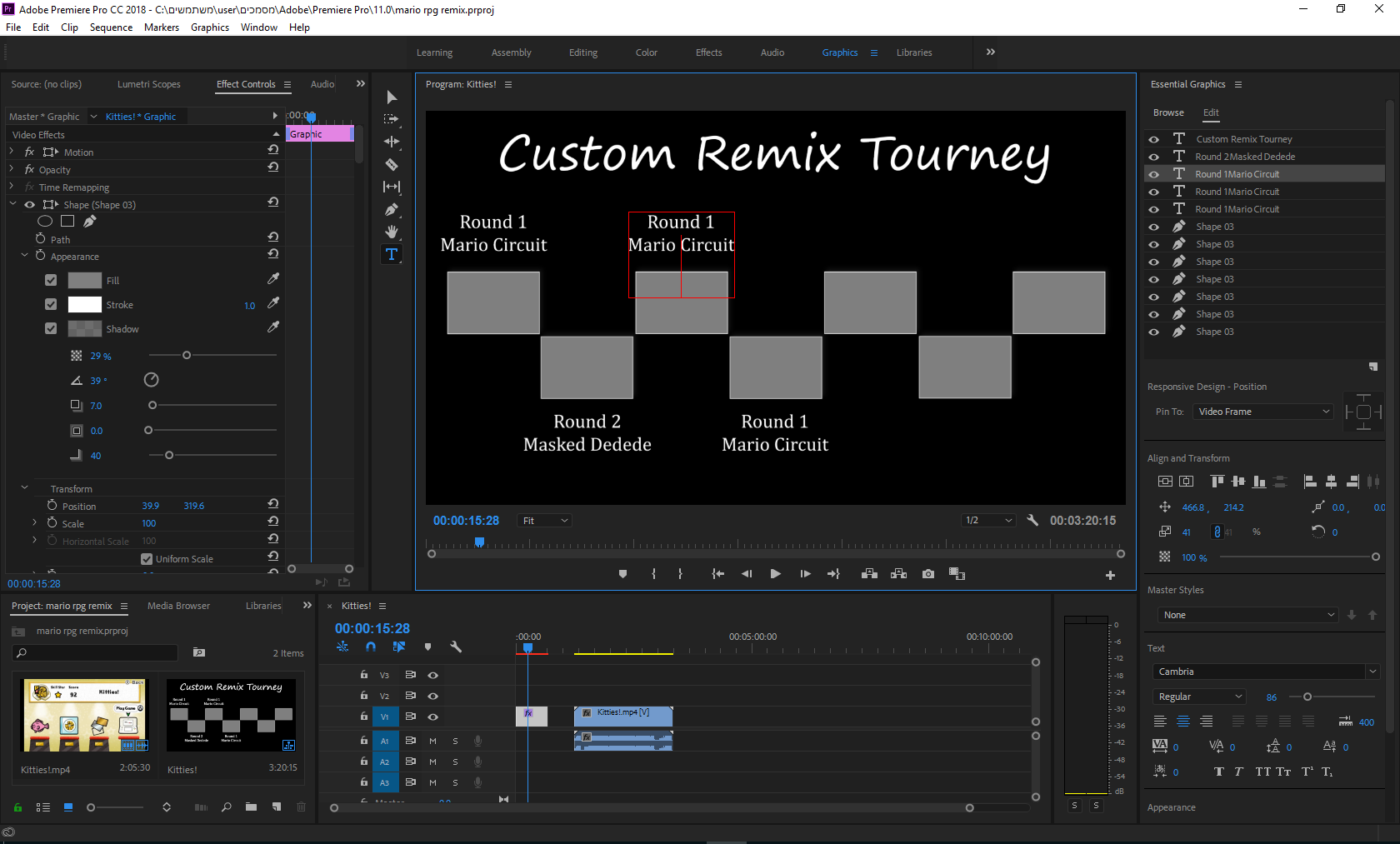Expand the Motion effect properties
Screen dimensions: 1400x844
(12, 152)
